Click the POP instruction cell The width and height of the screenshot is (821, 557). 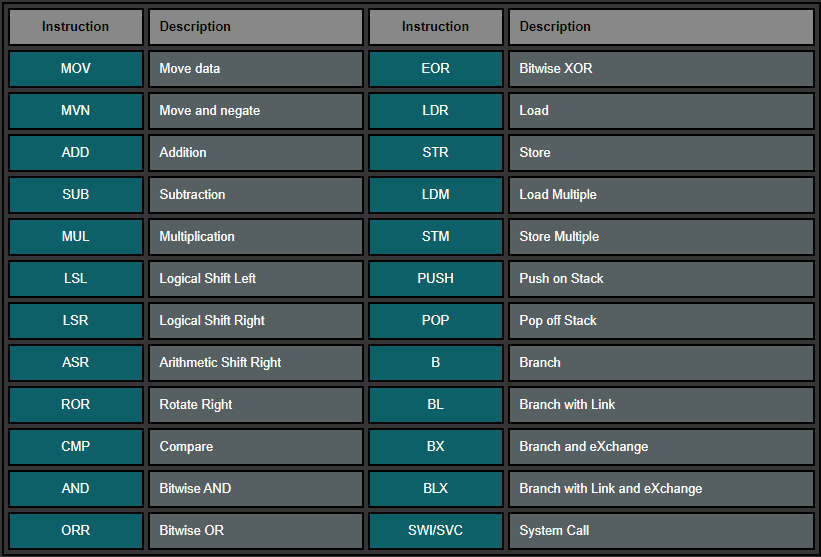point(436,321)
